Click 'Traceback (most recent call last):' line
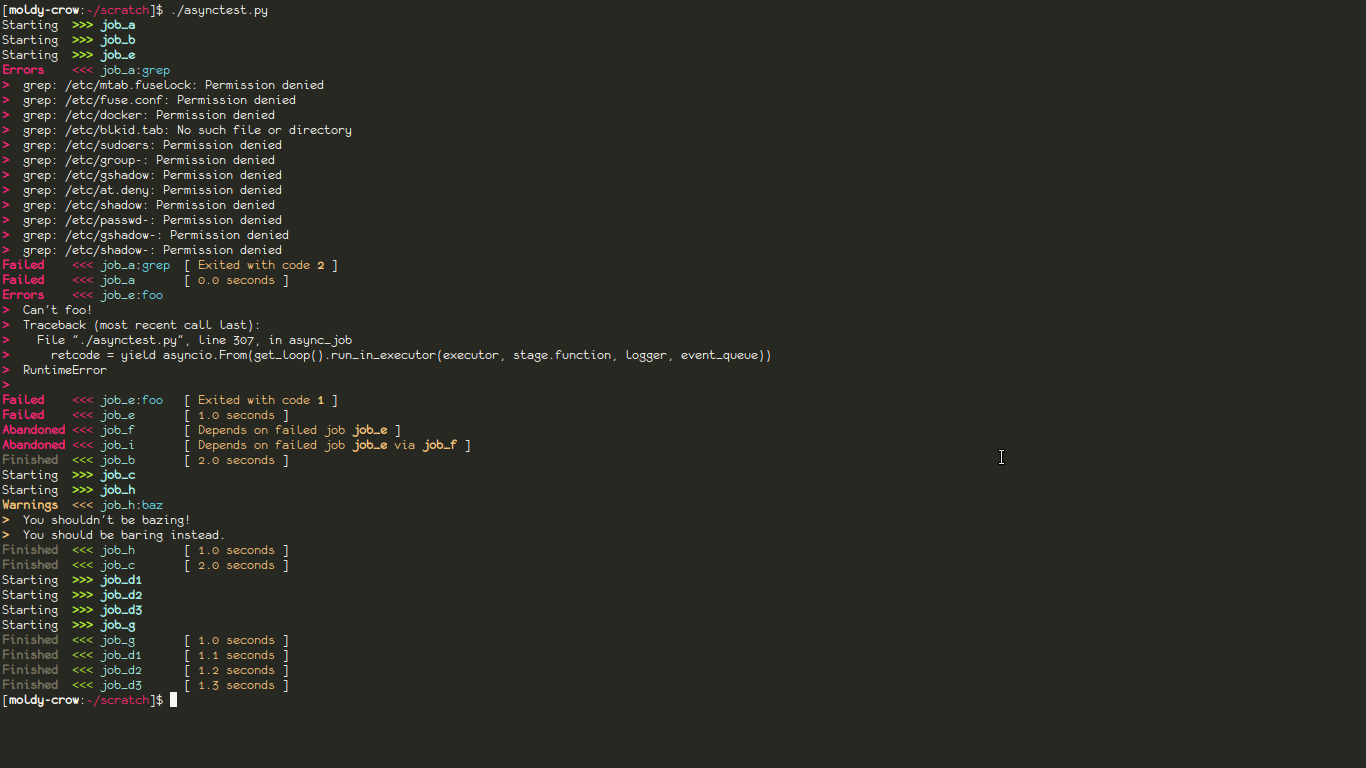1366x768 pixels. [x=141, y=325]
